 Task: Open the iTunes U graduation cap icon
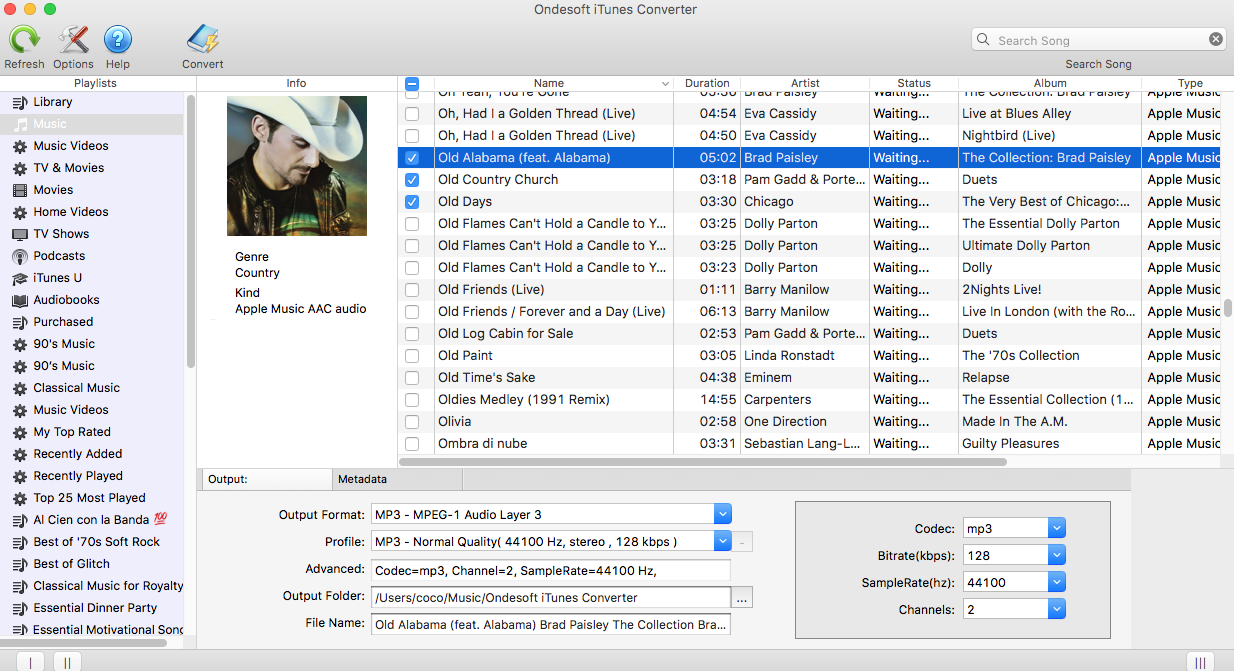pyautogui.click(x=20, y=278)
